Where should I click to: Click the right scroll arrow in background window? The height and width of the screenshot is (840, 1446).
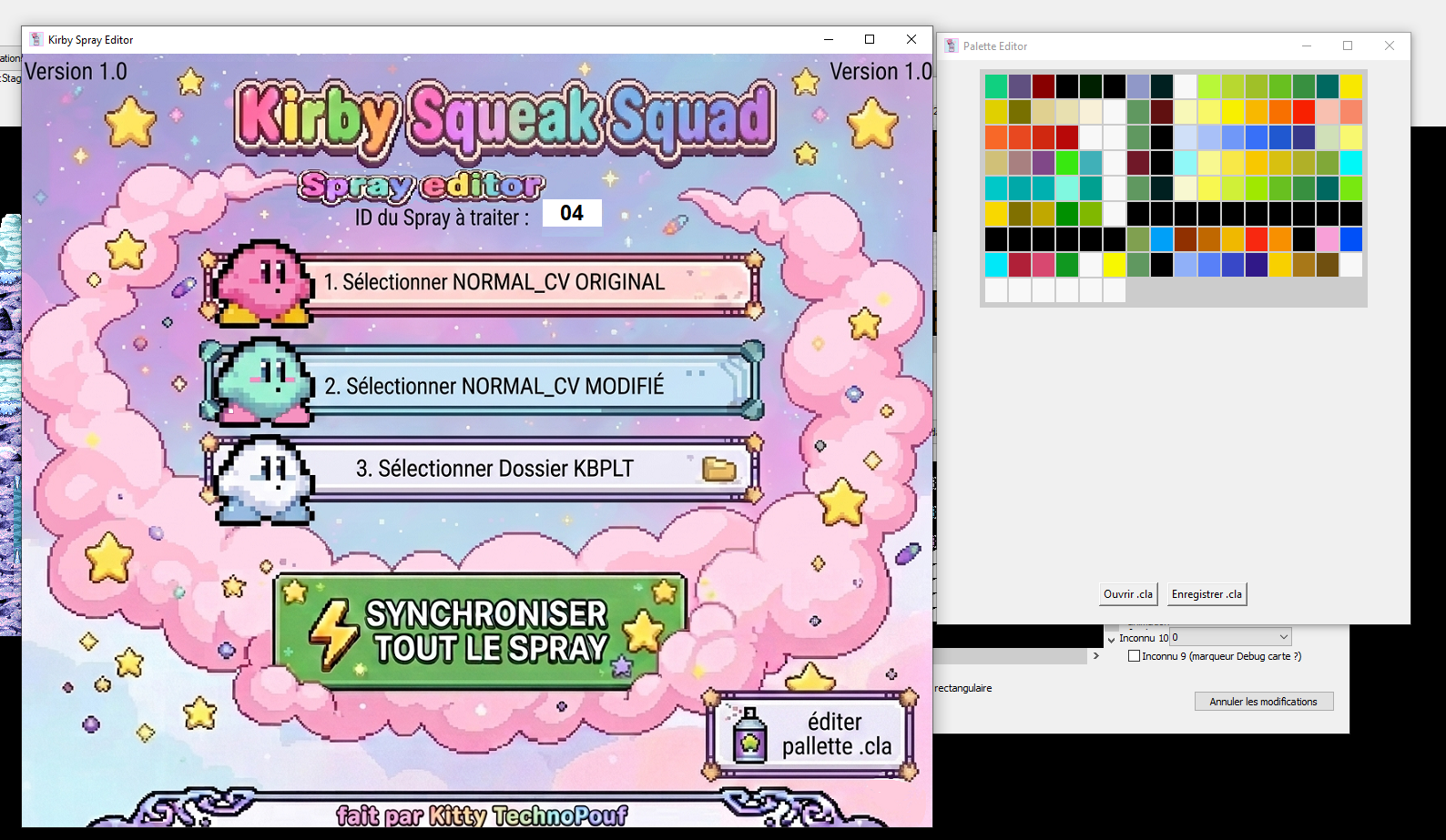[x=1096, y=655]
